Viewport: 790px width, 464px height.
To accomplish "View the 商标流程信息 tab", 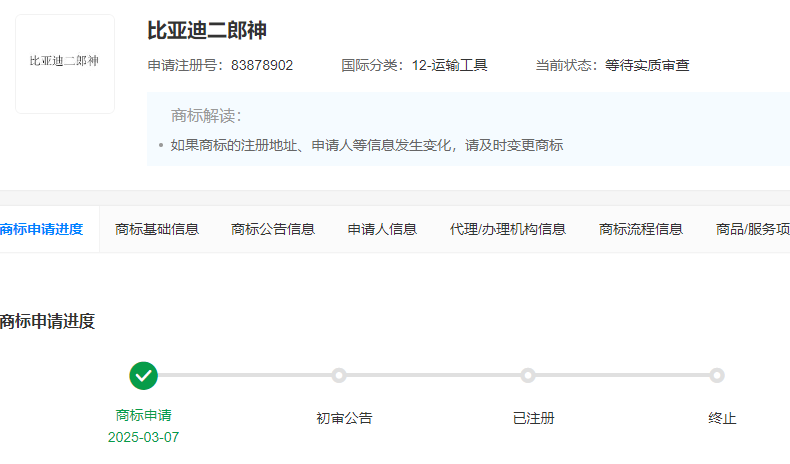I will [x=640, y=229].
